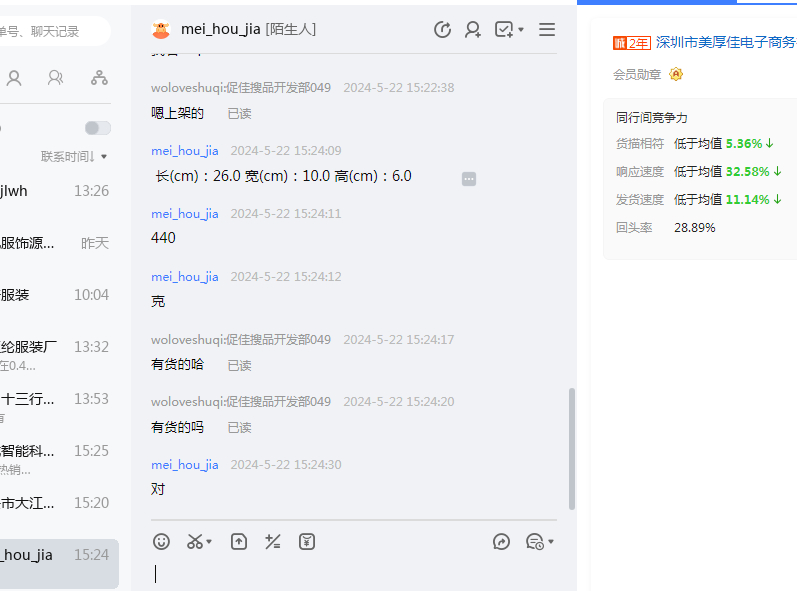Click the chat scrollbar thumb
The image size is (797, 591).
572,449
